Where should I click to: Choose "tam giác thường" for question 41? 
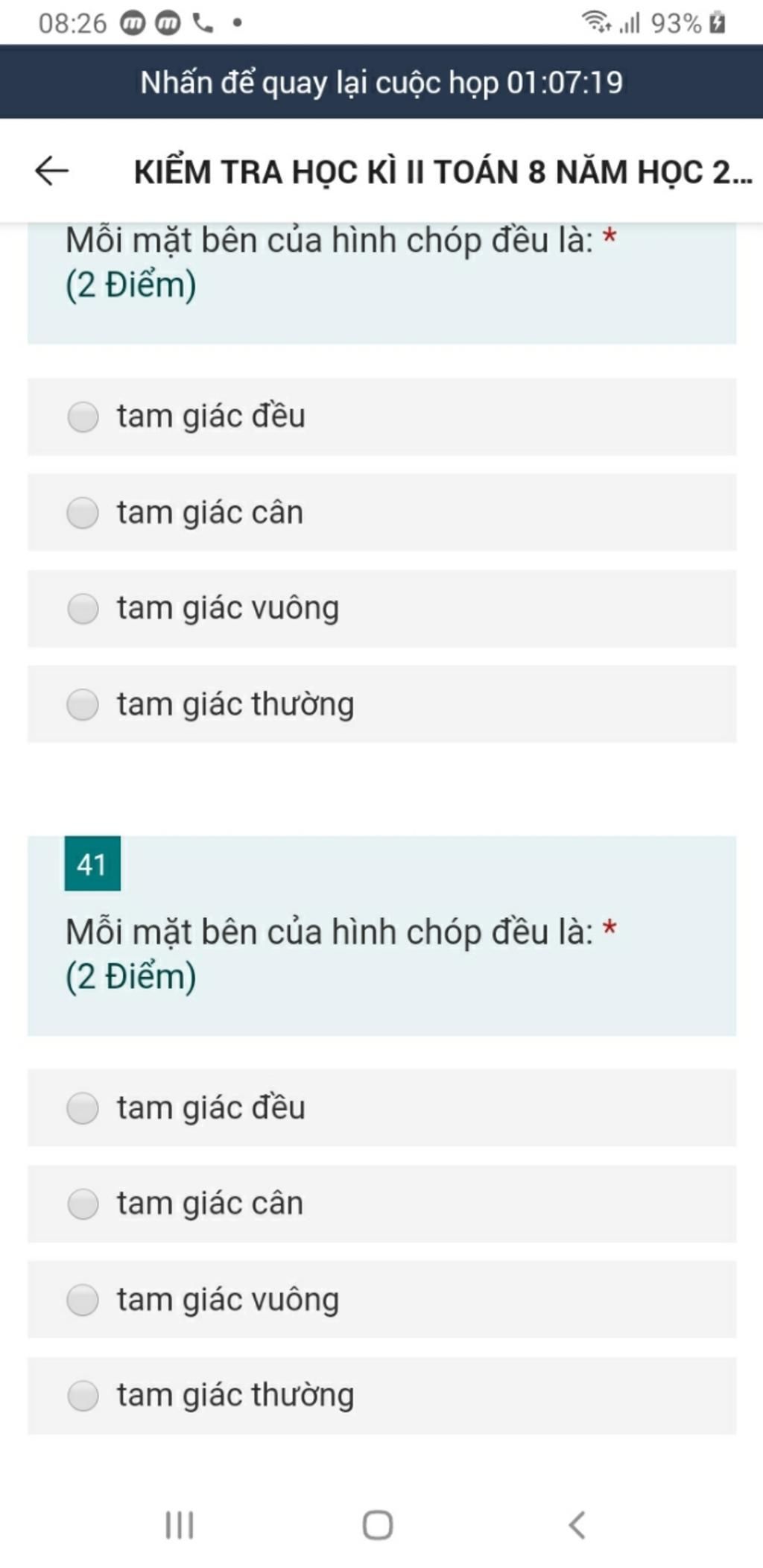tap(381, 1395)
